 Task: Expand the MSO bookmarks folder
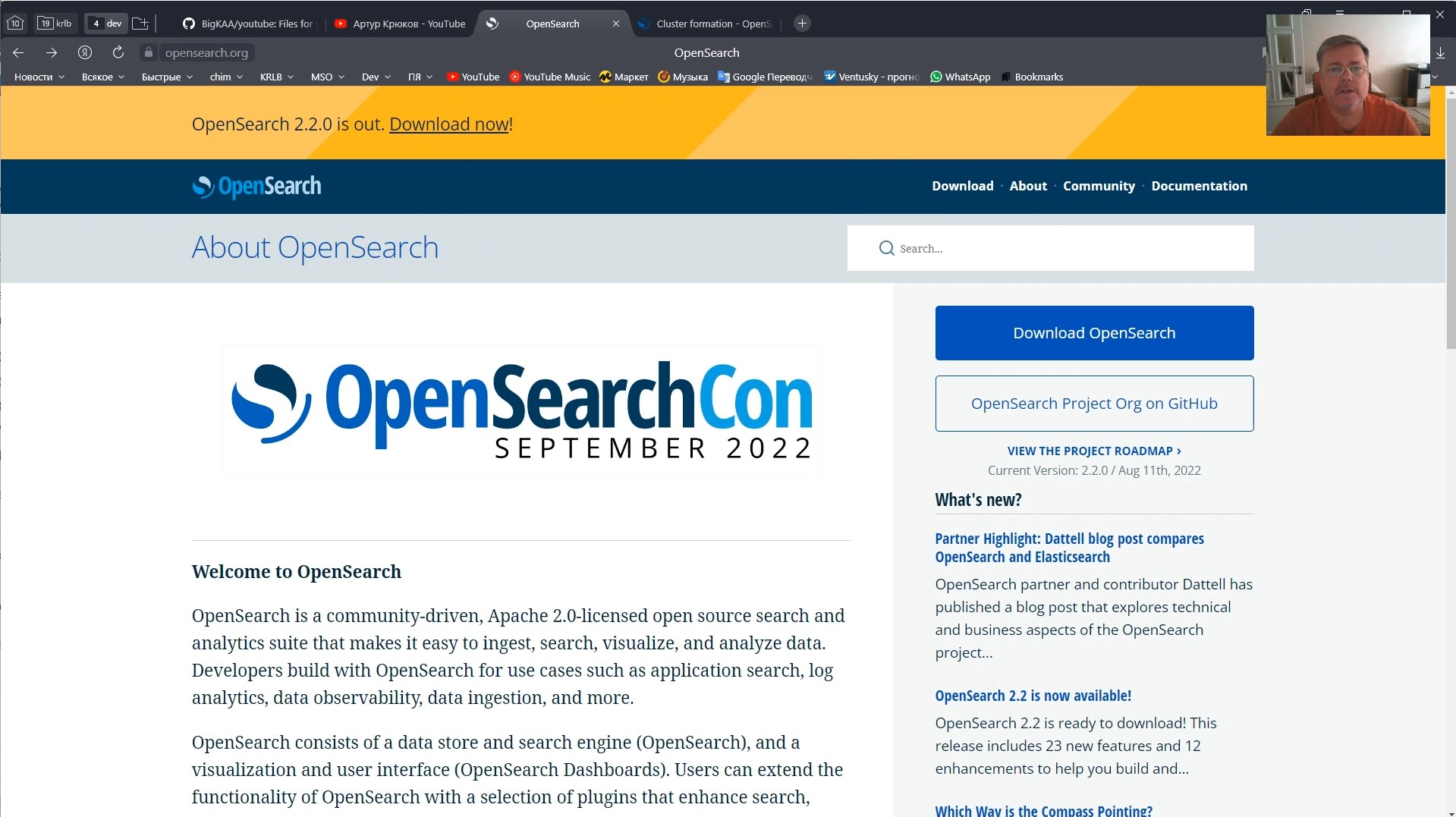coord(328,77)
